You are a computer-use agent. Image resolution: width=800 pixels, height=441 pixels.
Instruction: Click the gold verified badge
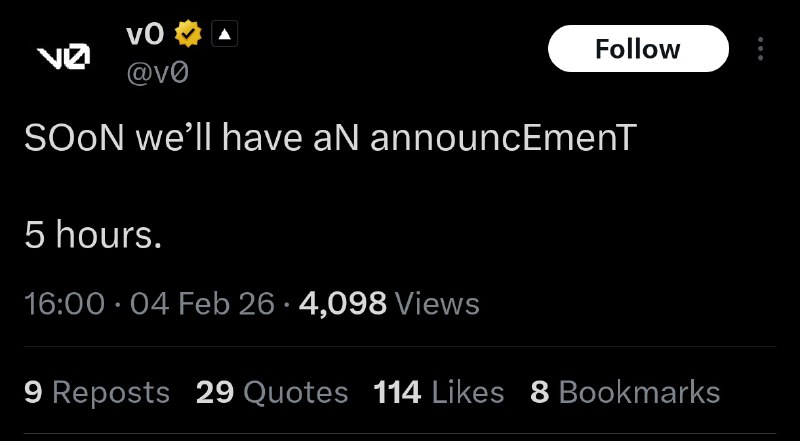[x=189, y=35]
